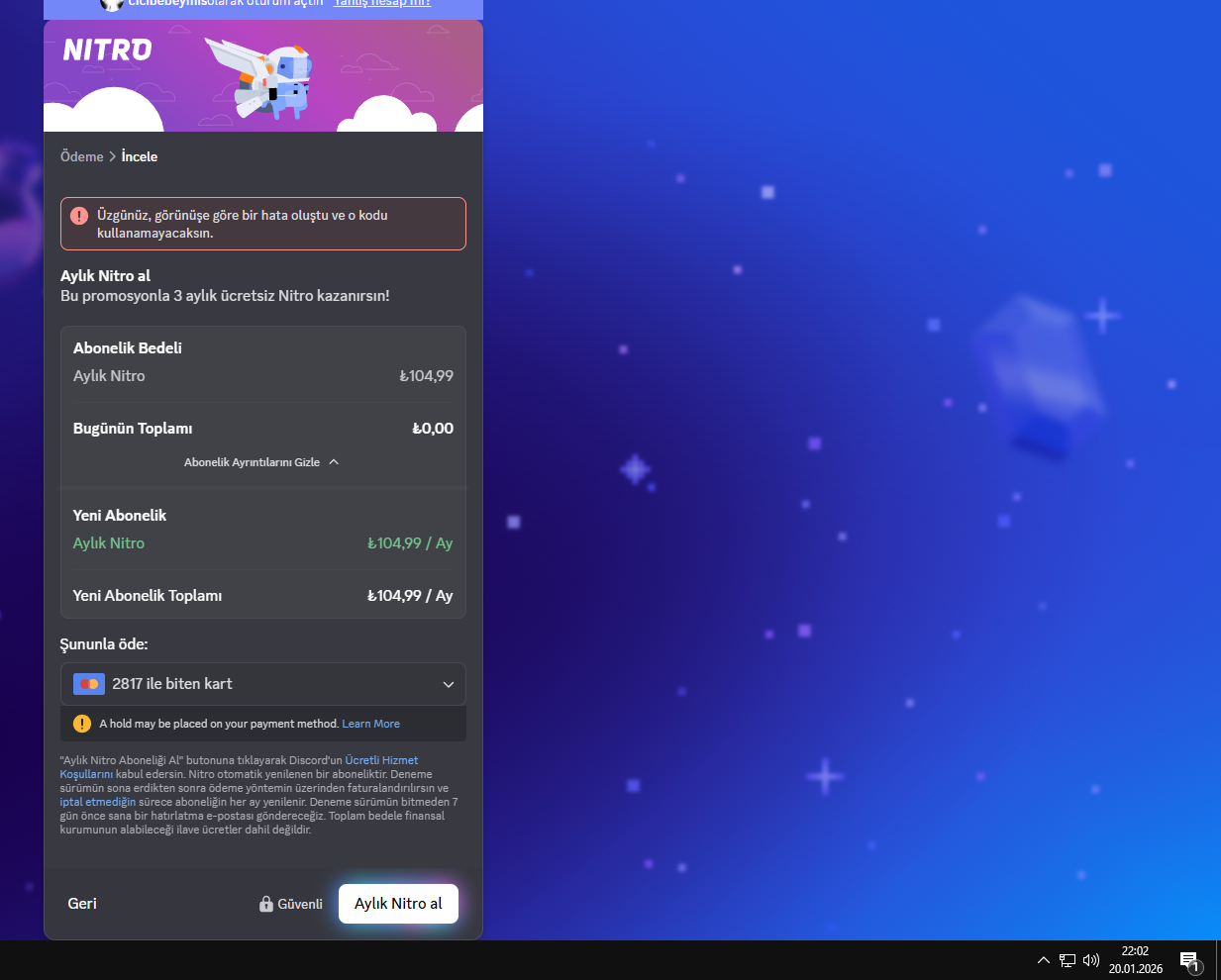Click the Güvenli padlock icon

coord(266,904)
